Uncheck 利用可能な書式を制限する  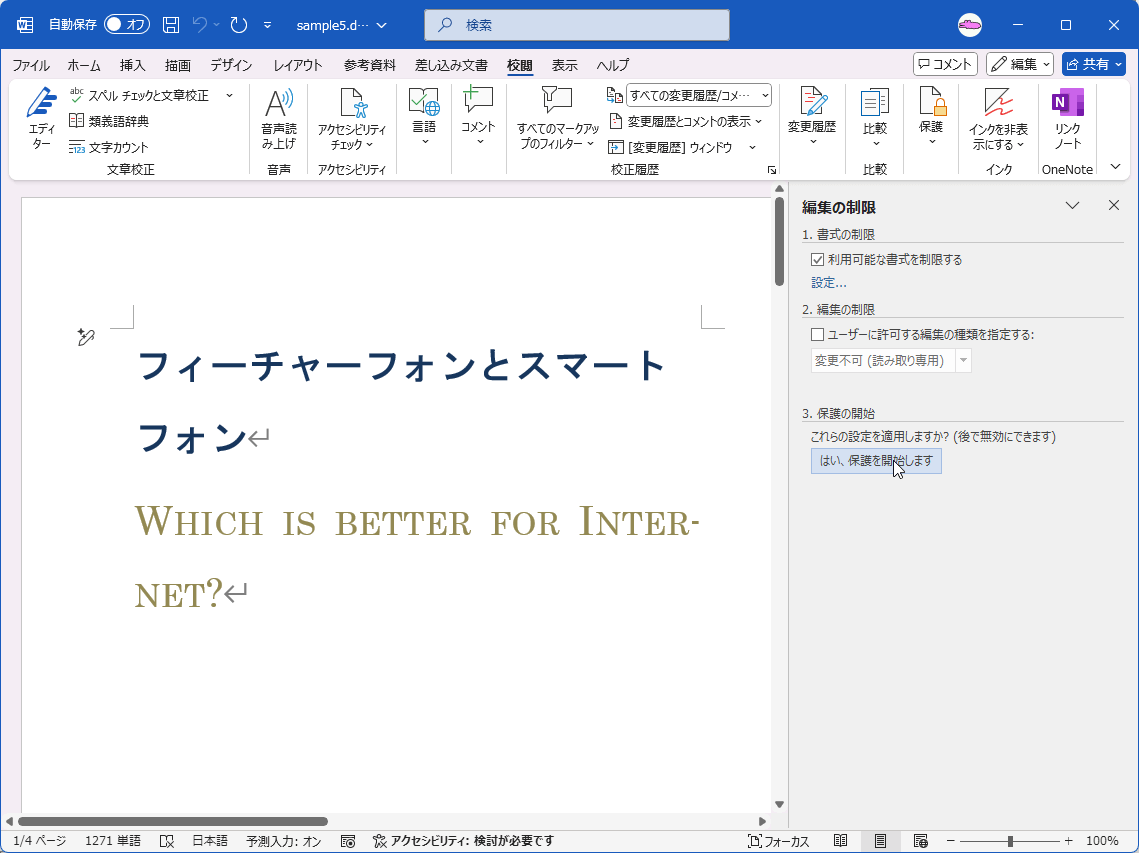818,259
